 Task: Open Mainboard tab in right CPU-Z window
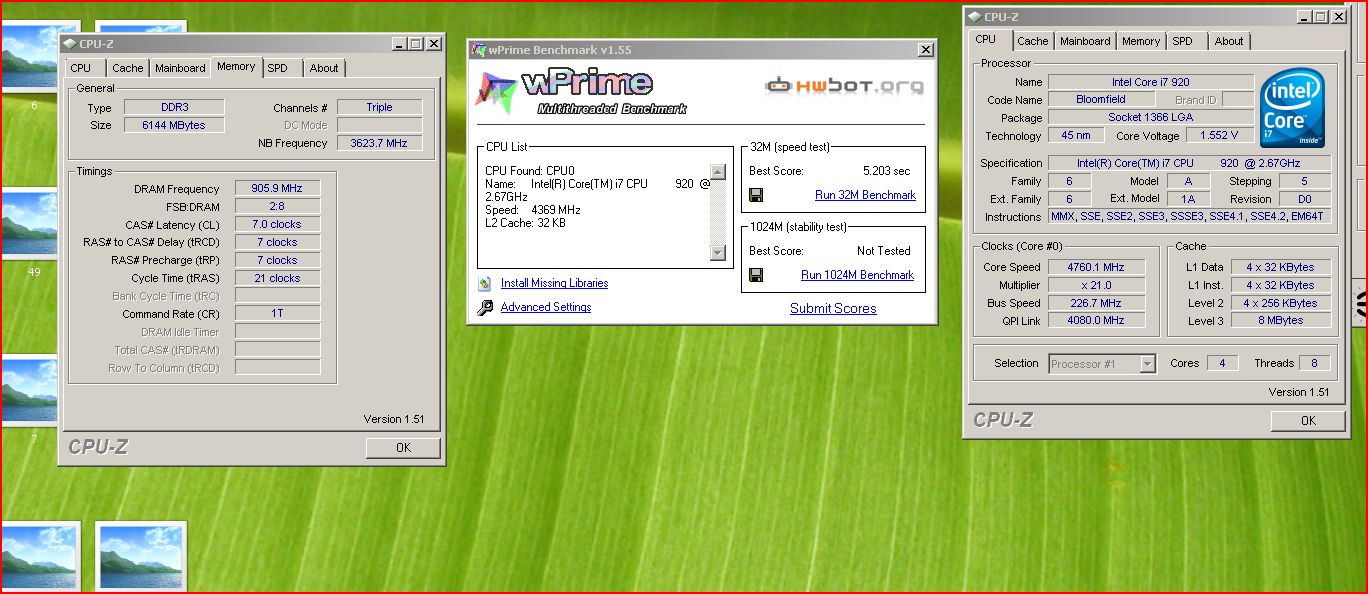[1085, 41]
